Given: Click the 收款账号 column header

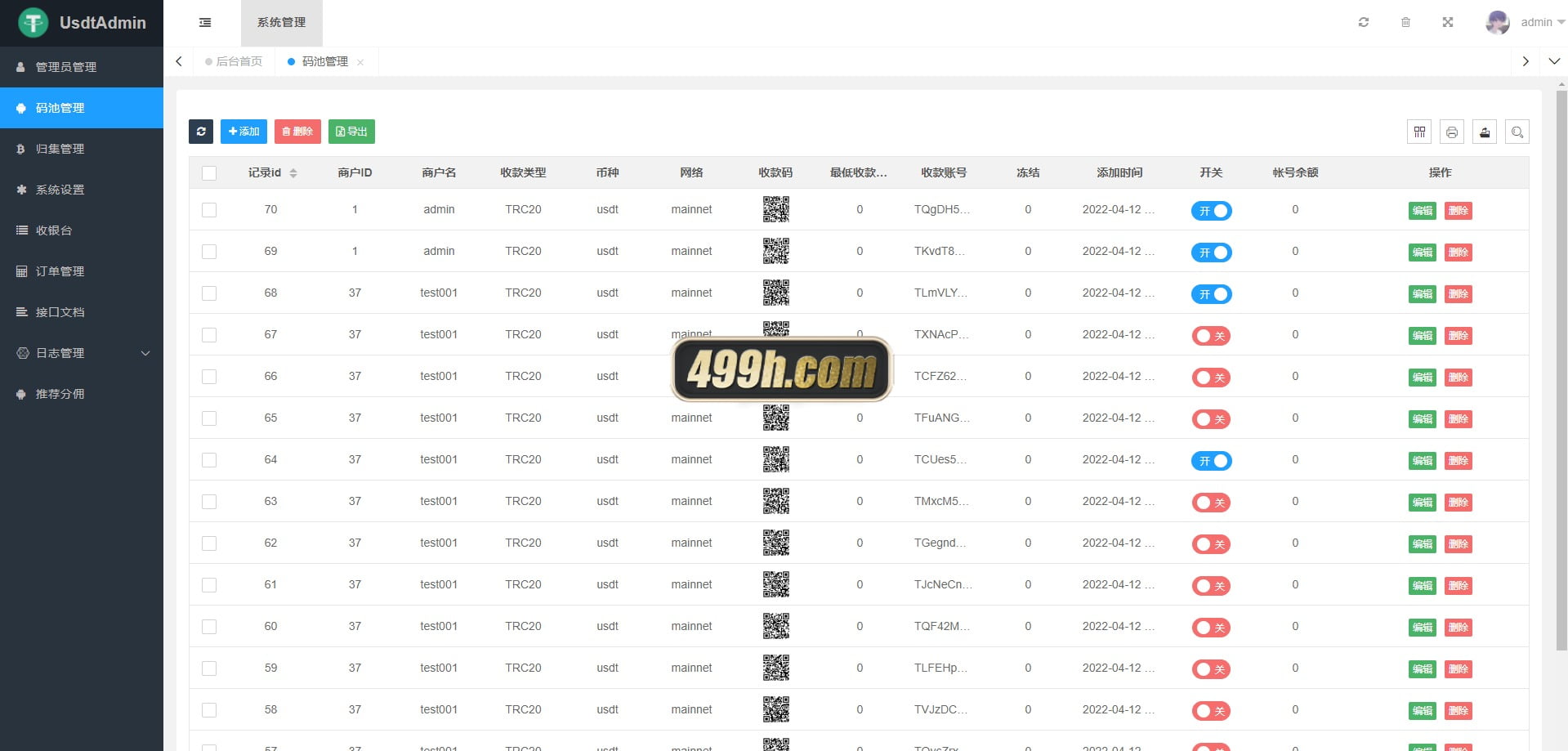Looking at the screenshot, I should tap(944, 172).
